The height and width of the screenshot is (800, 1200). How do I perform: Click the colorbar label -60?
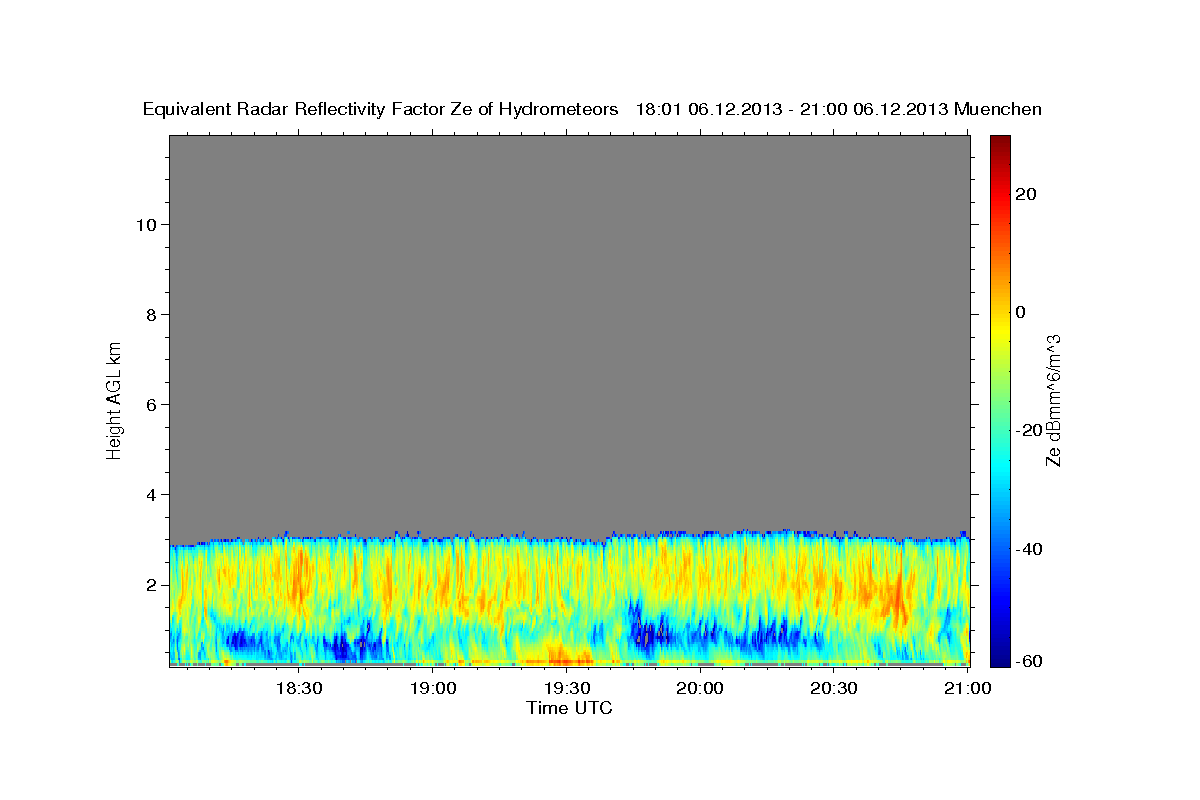pos(1029,662)
